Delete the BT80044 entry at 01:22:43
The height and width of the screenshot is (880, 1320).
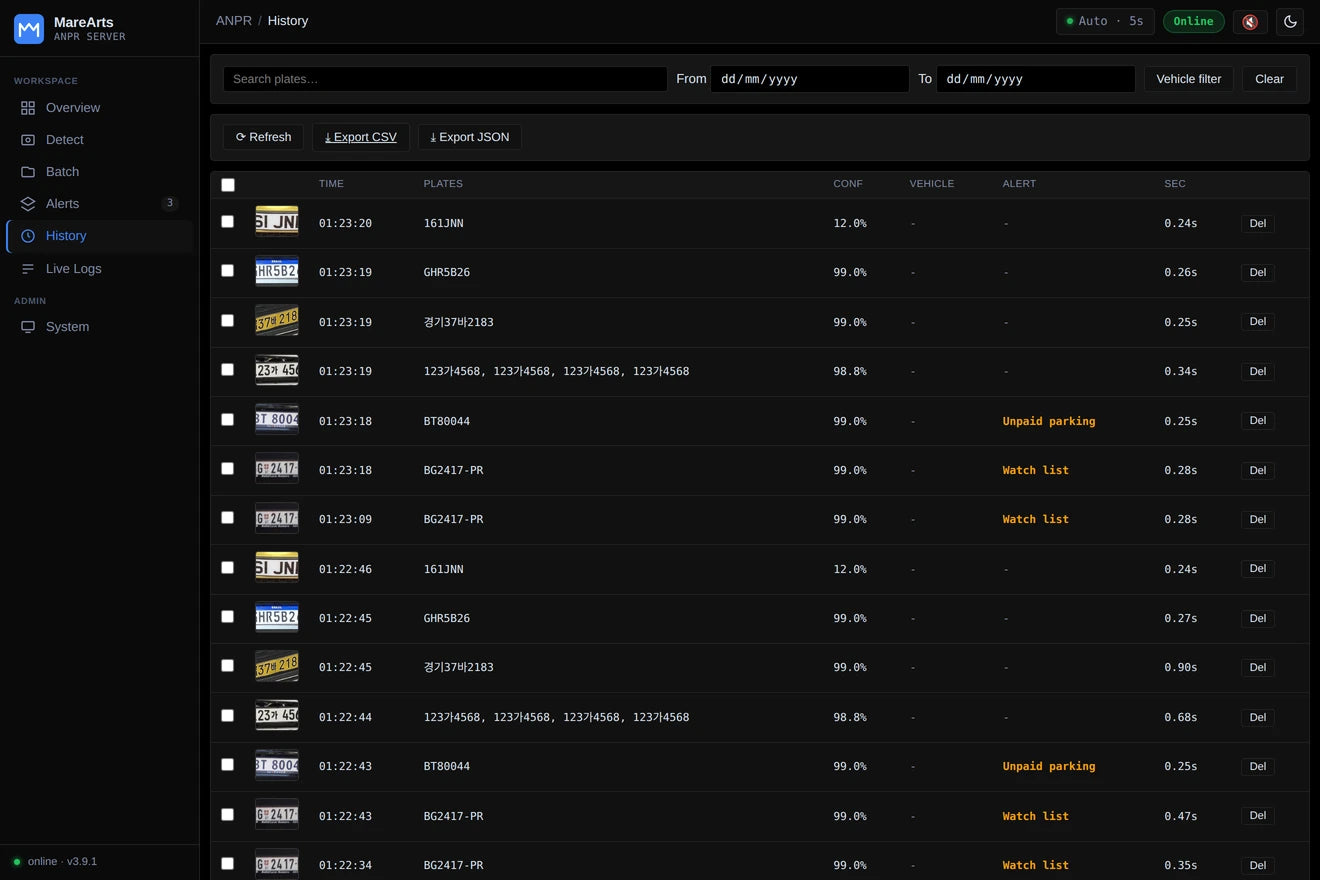click(1258, 766)
